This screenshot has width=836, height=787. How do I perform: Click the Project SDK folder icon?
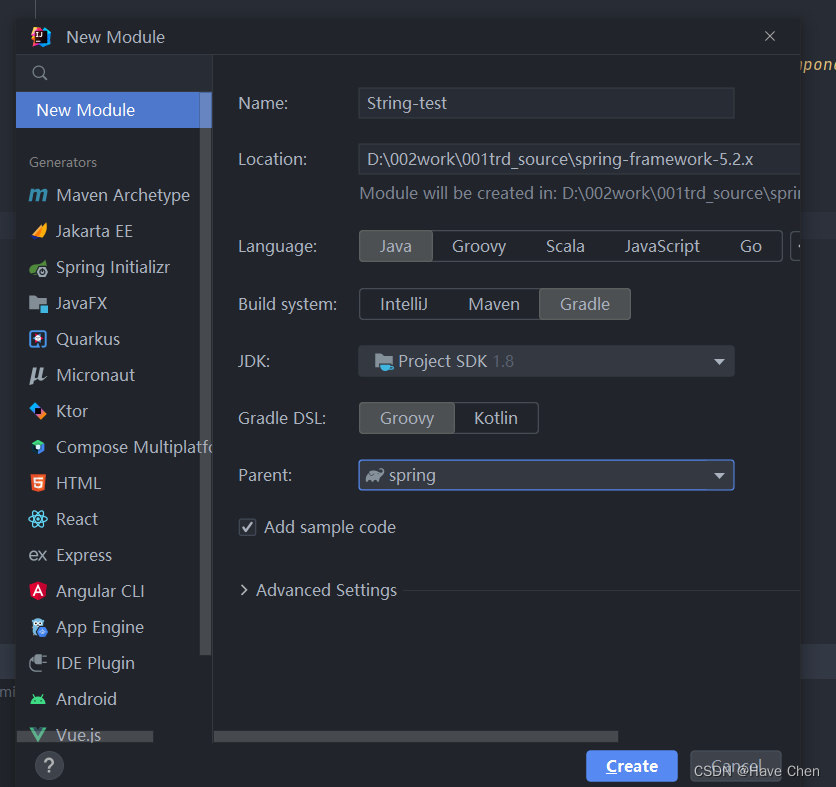(384, 362)
